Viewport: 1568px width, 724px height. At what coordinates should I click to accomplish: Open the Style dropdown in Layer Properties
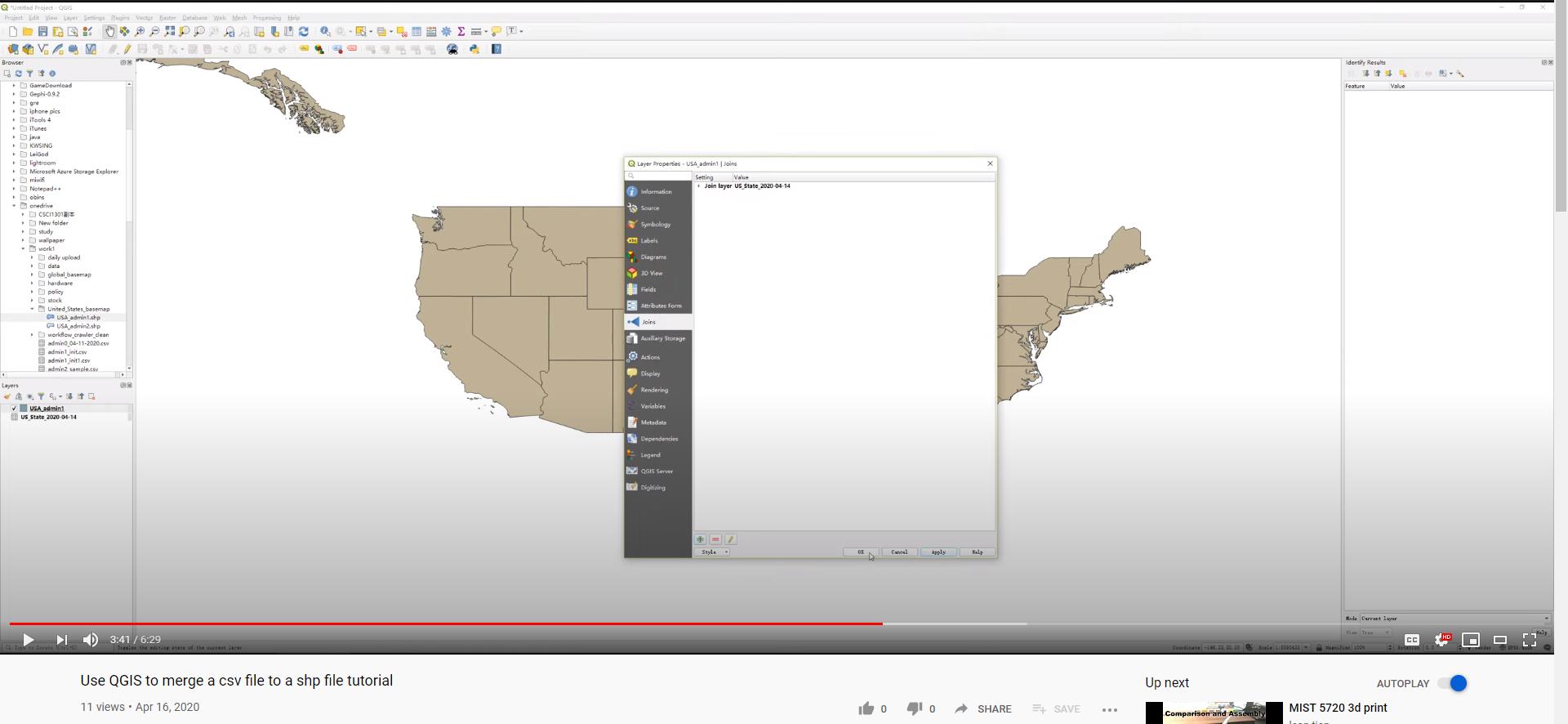[x=712, y=552]
